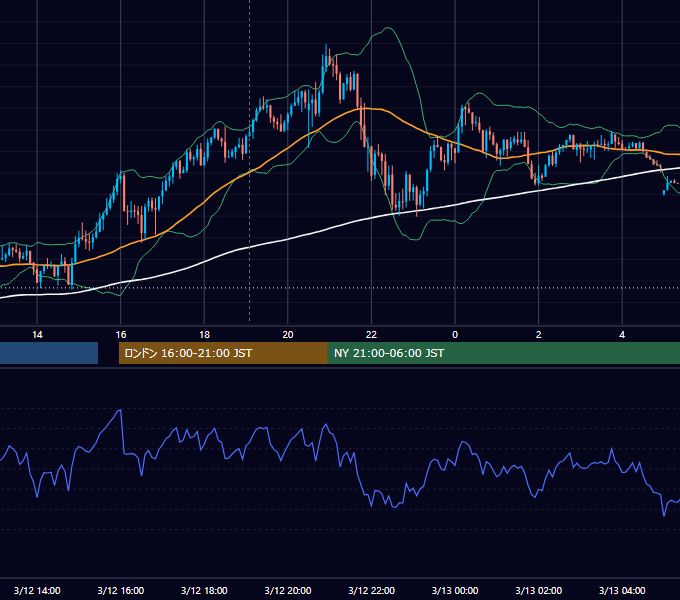Click the 3/12 14:00 date label
The image size is (680, 600).
click(x=37, y=590)
